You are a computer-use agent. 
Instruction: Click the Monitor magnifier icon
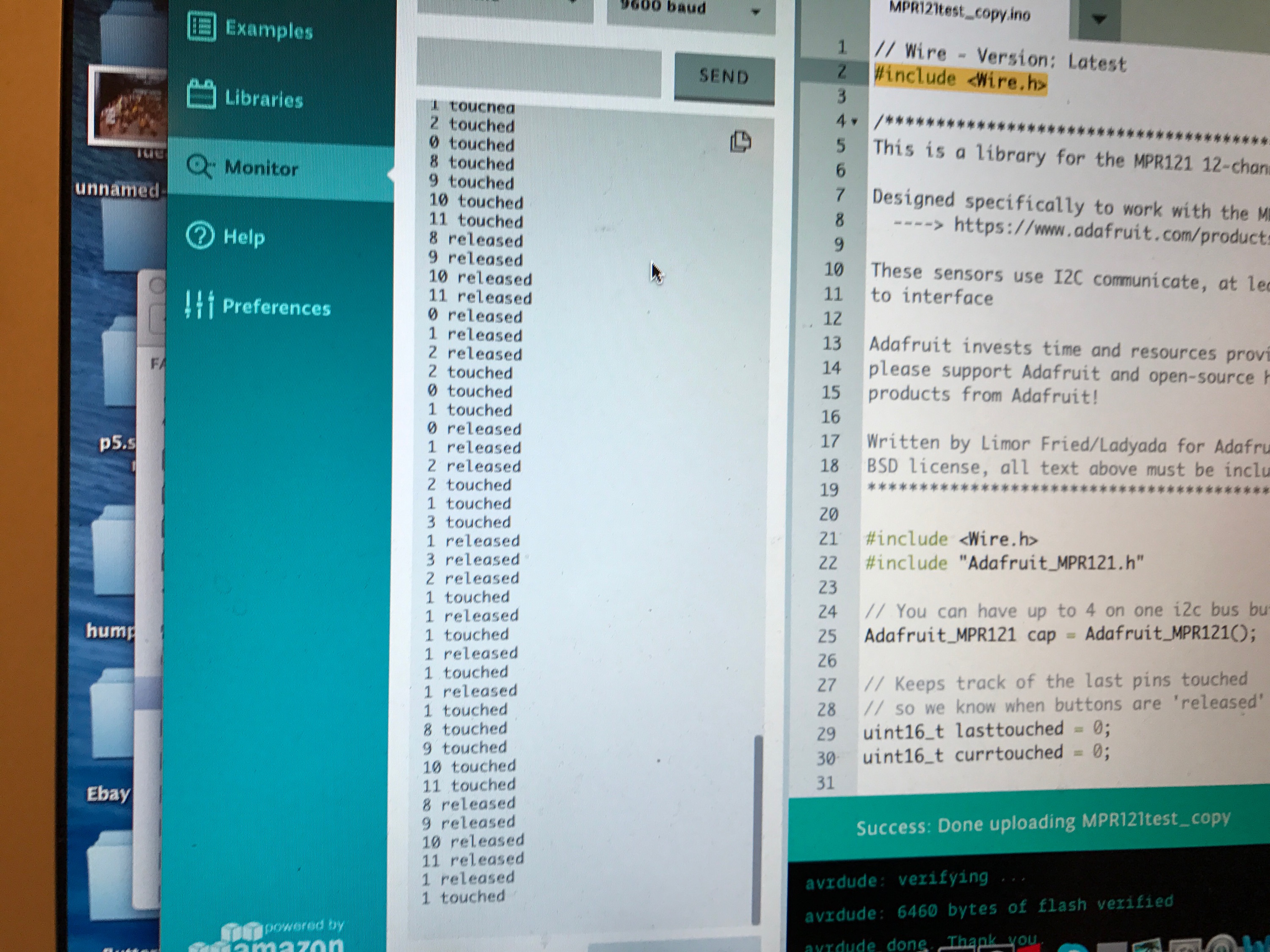[199, 167]
